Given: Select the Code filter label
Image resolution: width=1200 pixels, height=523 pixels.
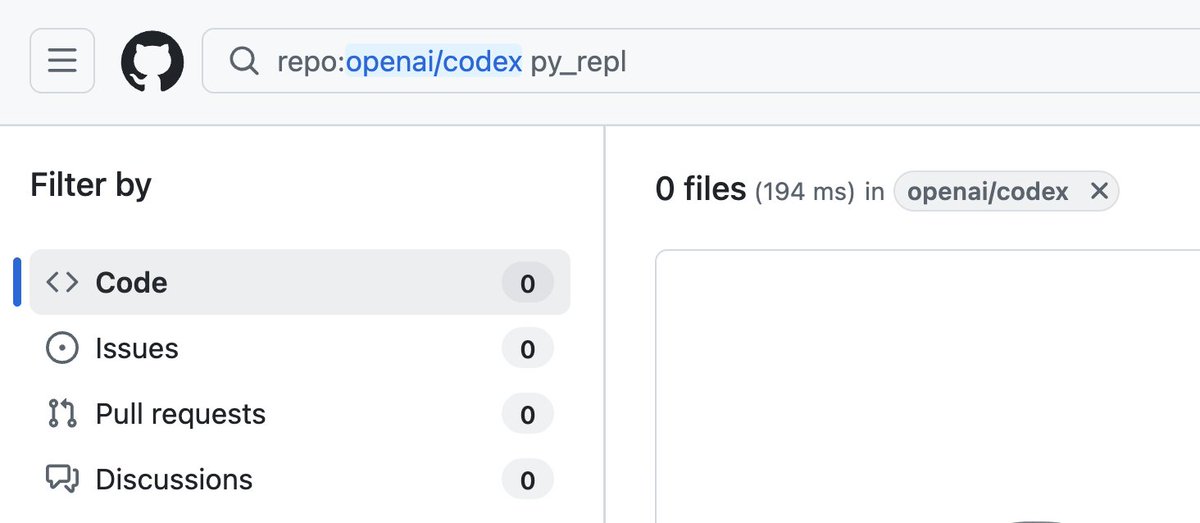Looking at the screenshot, I should pyautogui.click(x=131, y=283).
